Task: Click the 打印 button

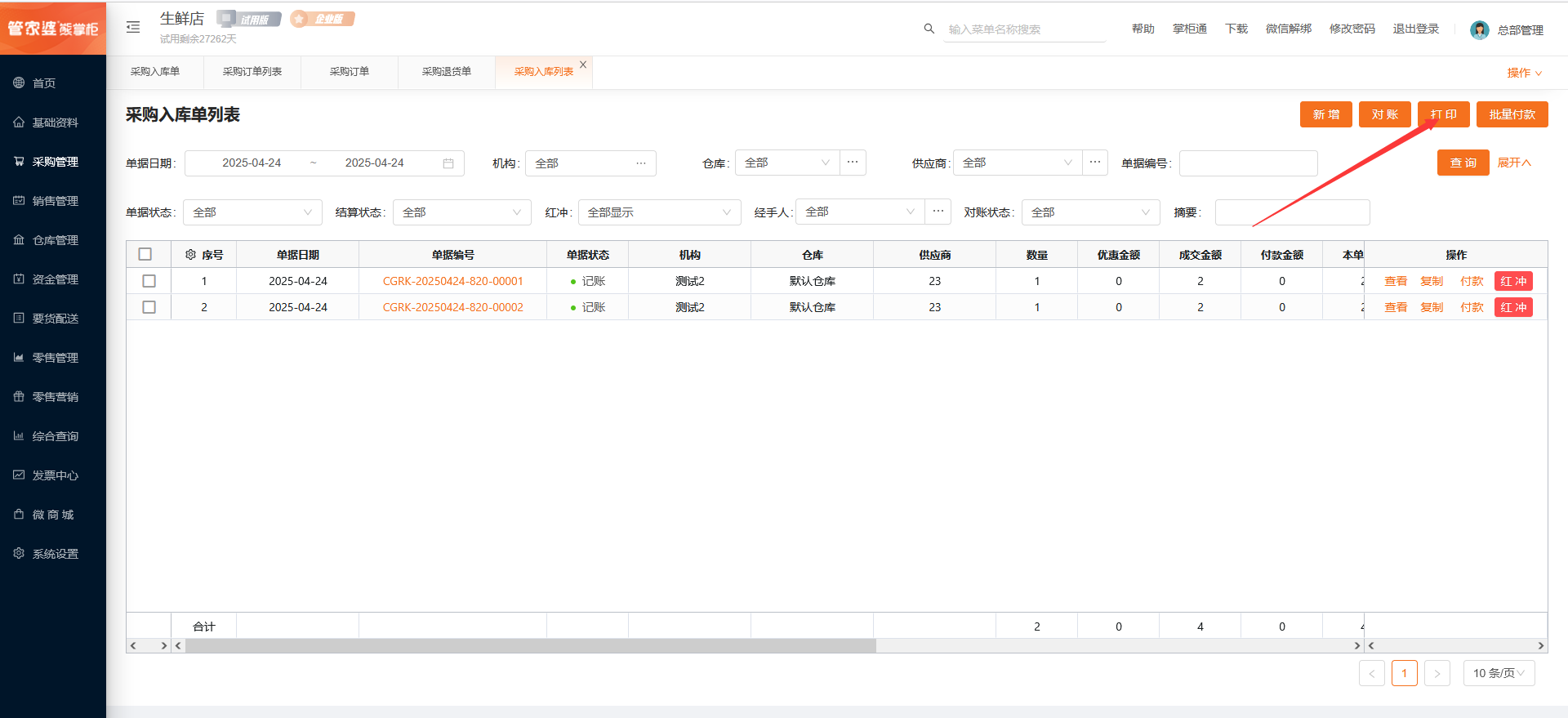Action: point(1443,114)
